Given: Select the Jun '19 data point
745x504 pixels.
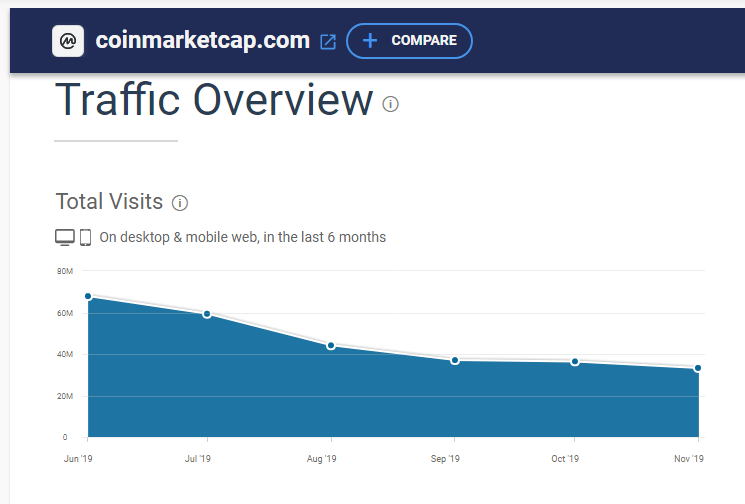Looking at the screenshot, I should (x=88, y=296).
